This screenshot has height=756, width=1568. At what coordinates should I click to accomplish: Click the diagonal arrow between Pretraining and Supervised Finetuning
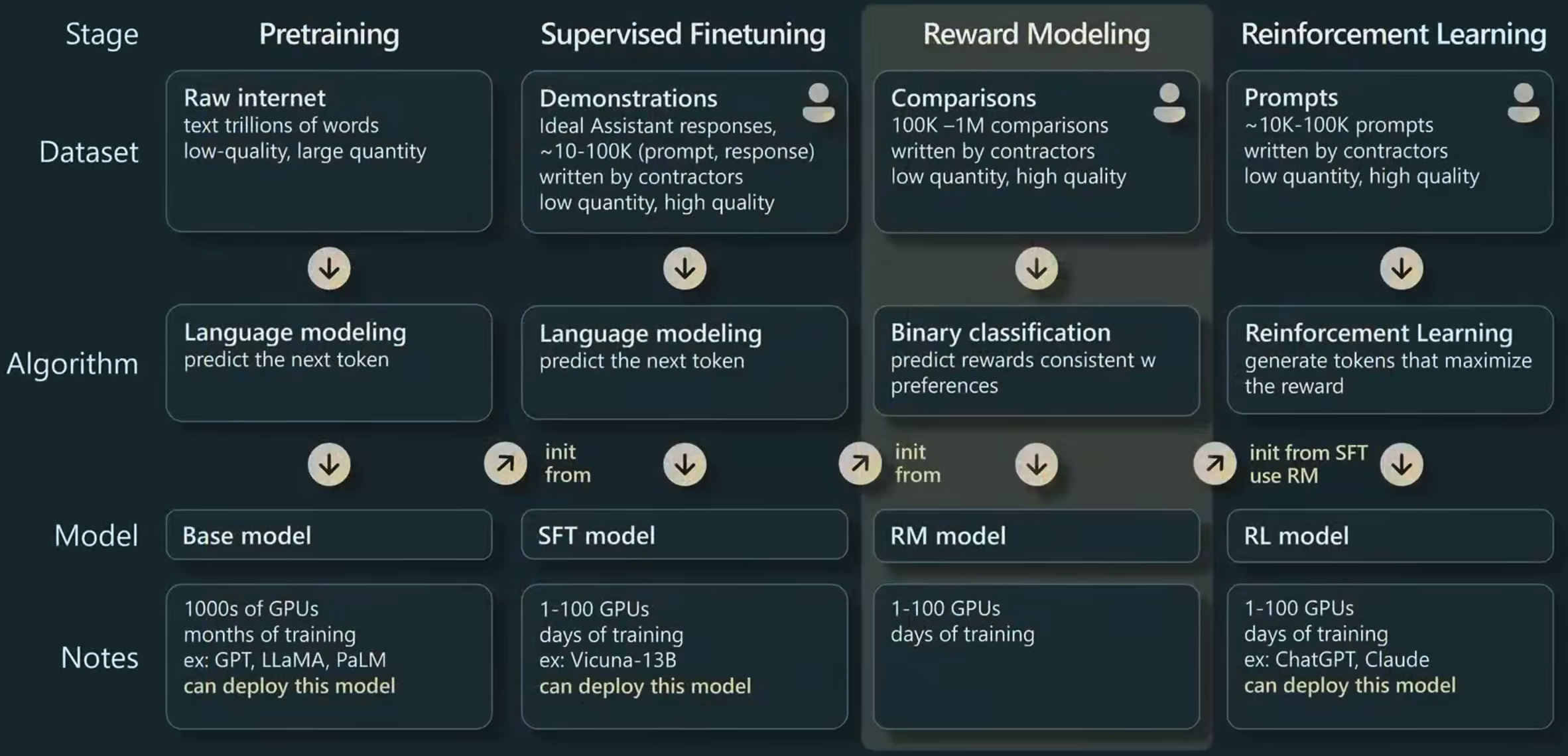505,464
